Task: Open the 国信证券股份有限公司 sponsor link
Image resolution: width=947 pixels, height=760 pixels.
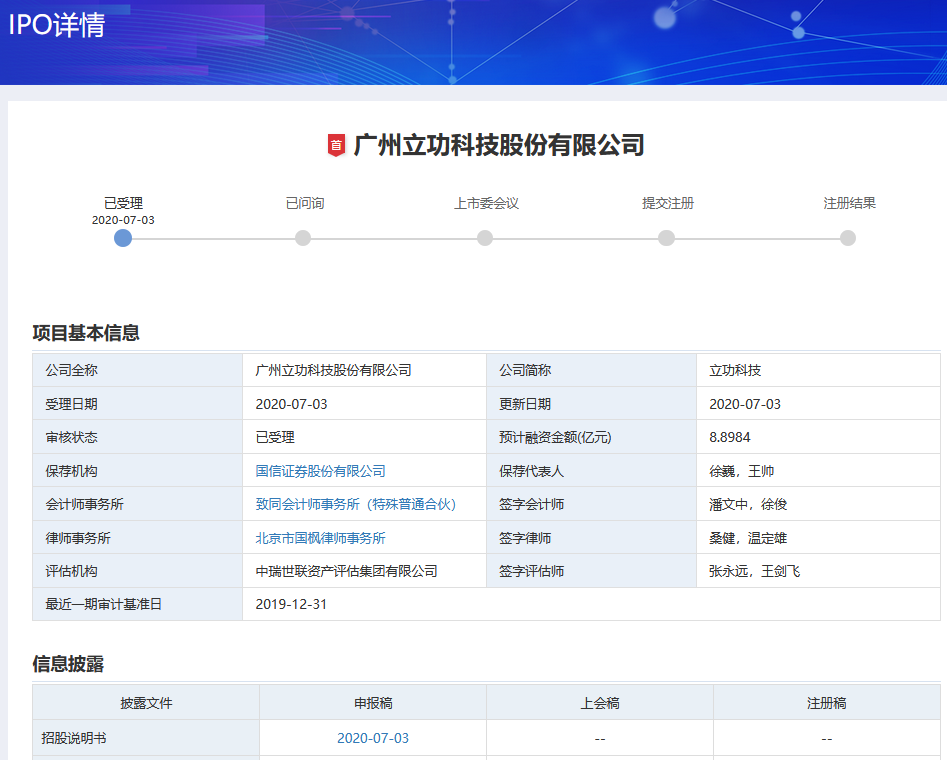Action: 321,471
